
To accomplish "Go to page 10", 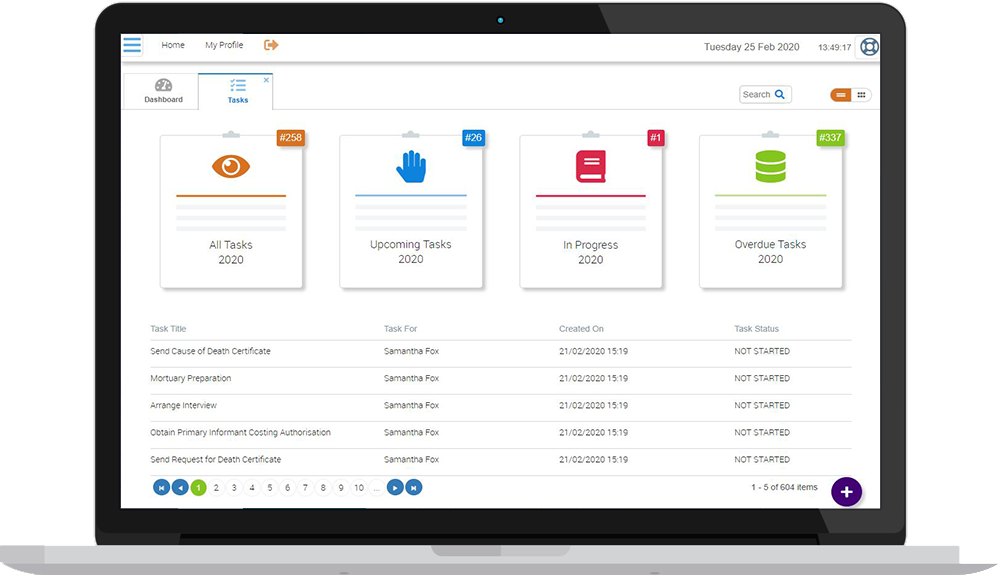I will pyautogui.click(x=359, y=488).
